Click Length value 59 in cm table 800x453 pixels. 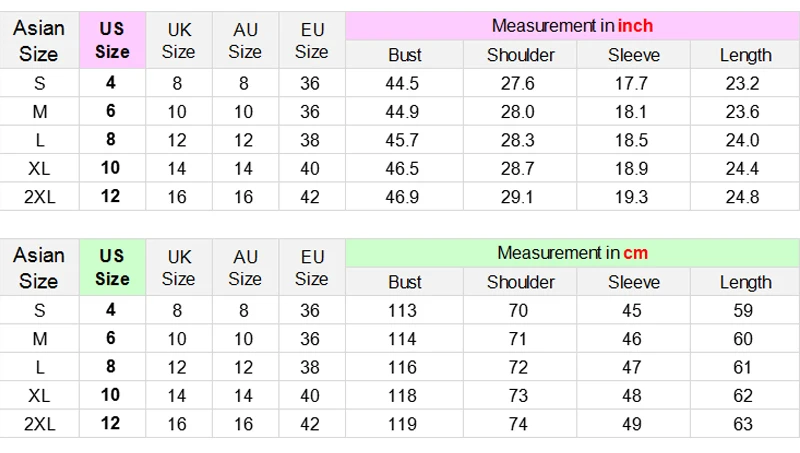743,311
